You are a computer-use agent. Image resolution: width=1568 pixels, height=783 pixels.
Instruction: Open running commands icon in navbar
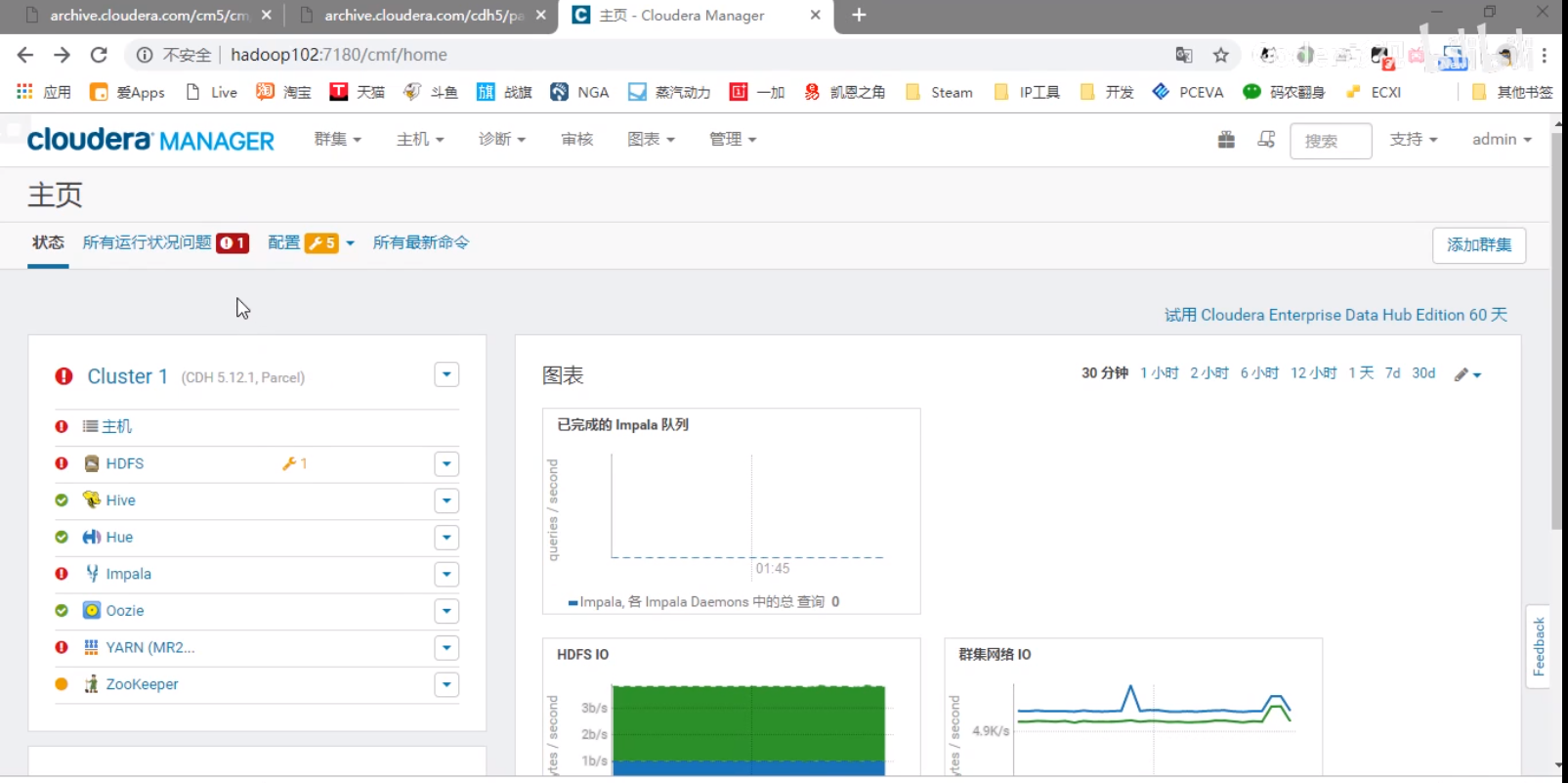coord(1266,140)
